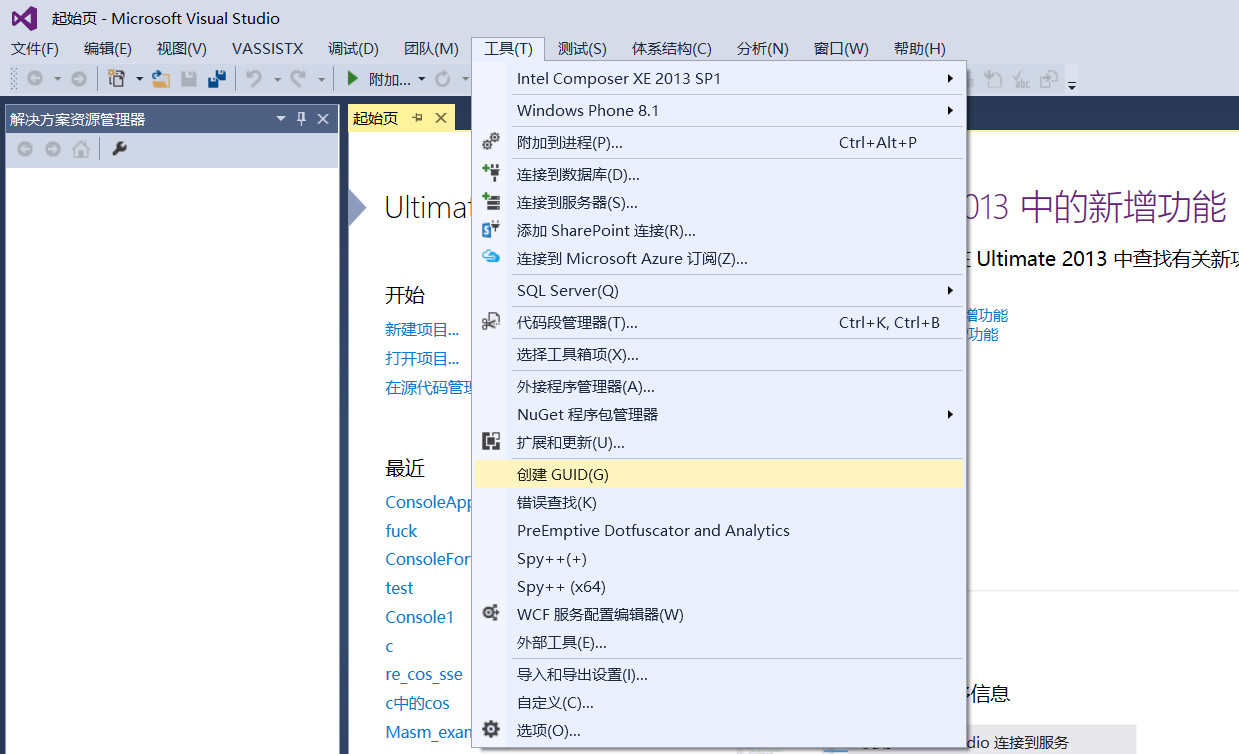Screen dimensions: 1239x754
Task: Open the 文件(F) menu
Action: [35, 48]
